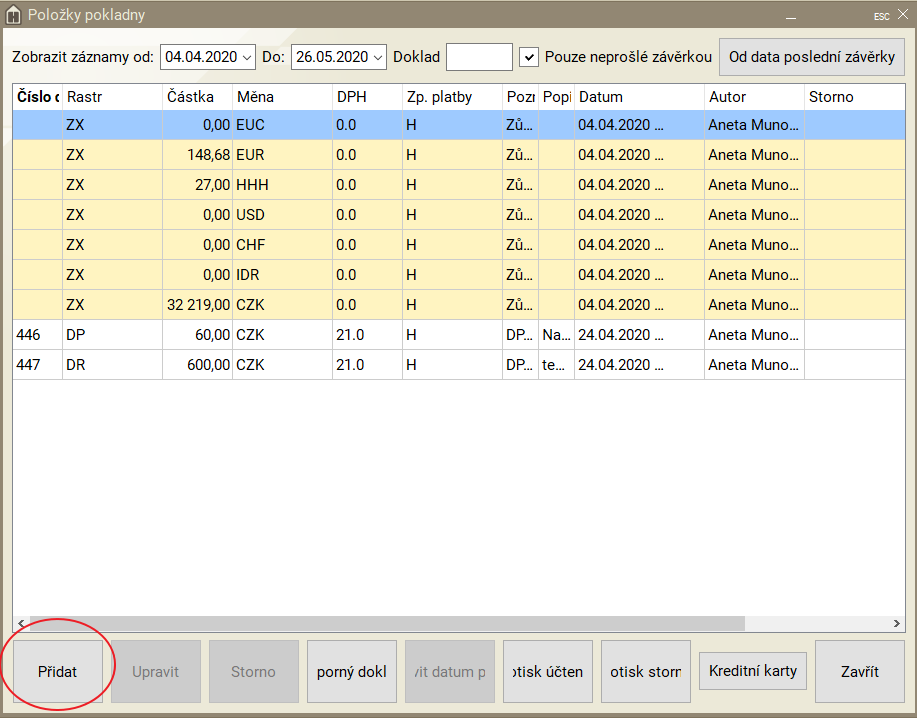Click the horizontal scrollbar thumb
The image size is (917, 718).
point(387,624)
